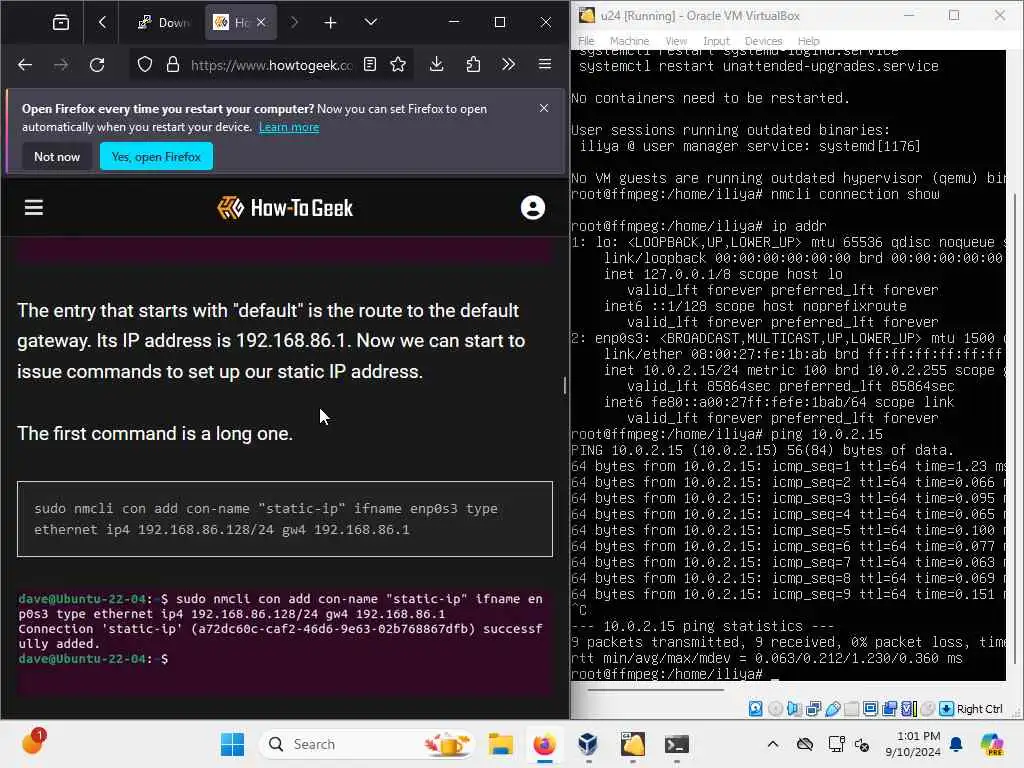Click the VirtualBox optical drive indicator
The height and width of the screenshot is (768, 1024).
click(775, 709)
